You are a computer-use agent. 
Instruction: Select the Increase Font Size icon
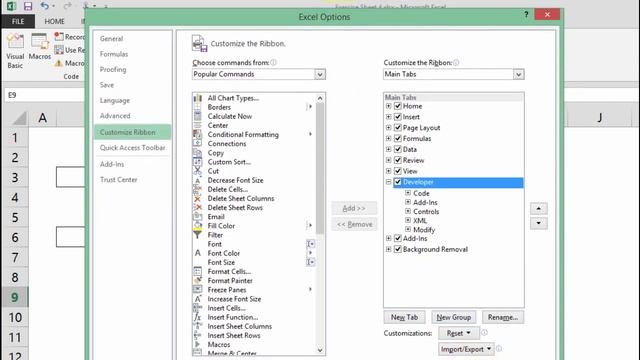pos(198,299)
